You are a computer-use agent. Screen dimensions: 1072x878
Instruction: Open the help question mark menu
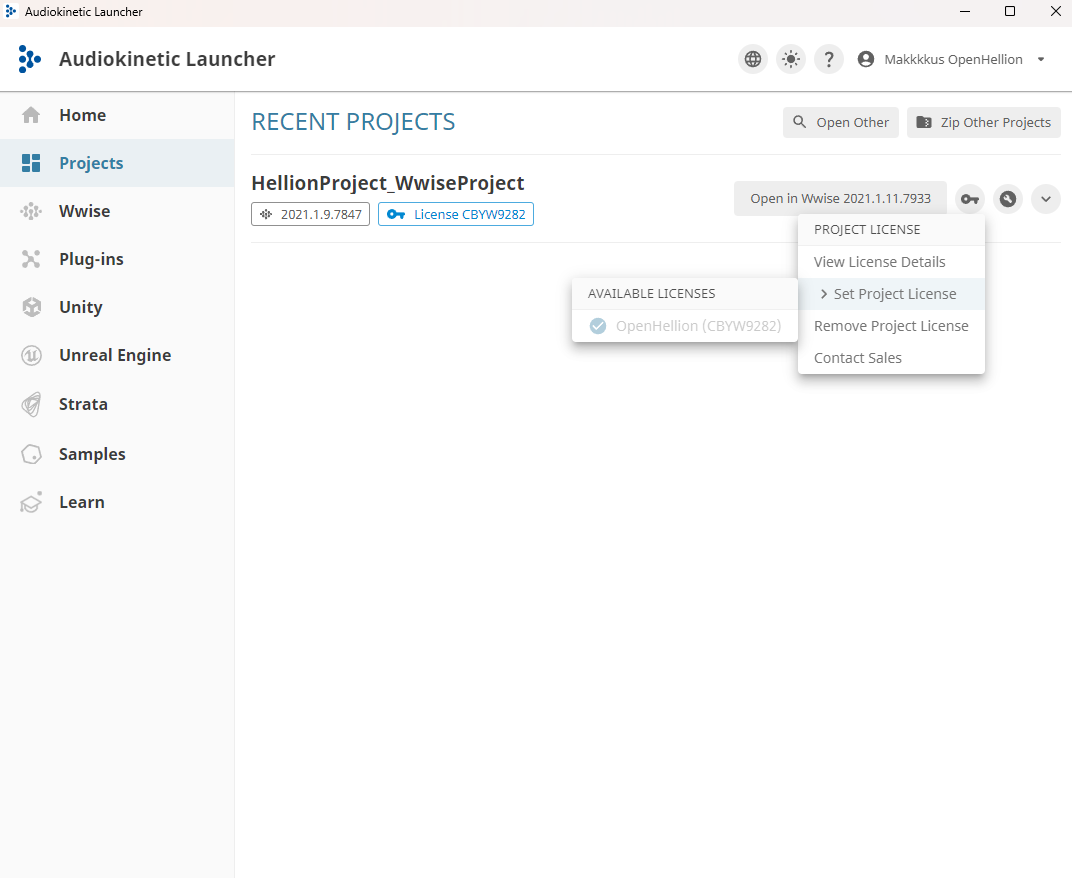[829, 59]
